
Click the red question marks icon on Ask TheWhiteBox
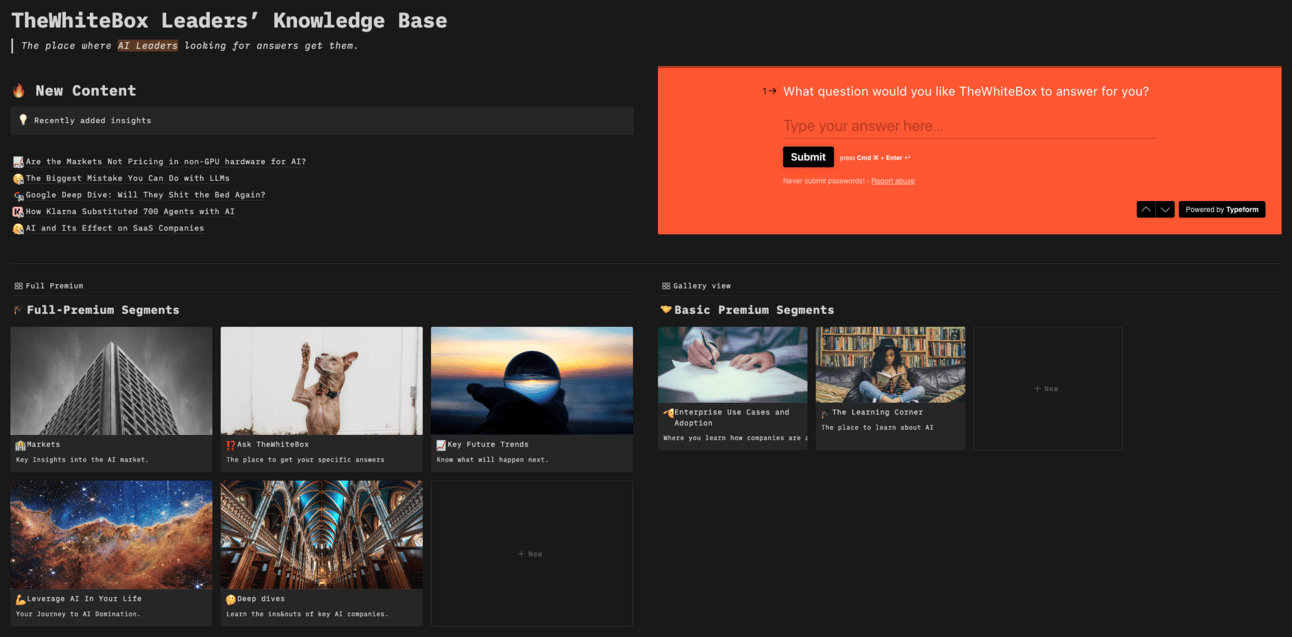coord(231,445)
